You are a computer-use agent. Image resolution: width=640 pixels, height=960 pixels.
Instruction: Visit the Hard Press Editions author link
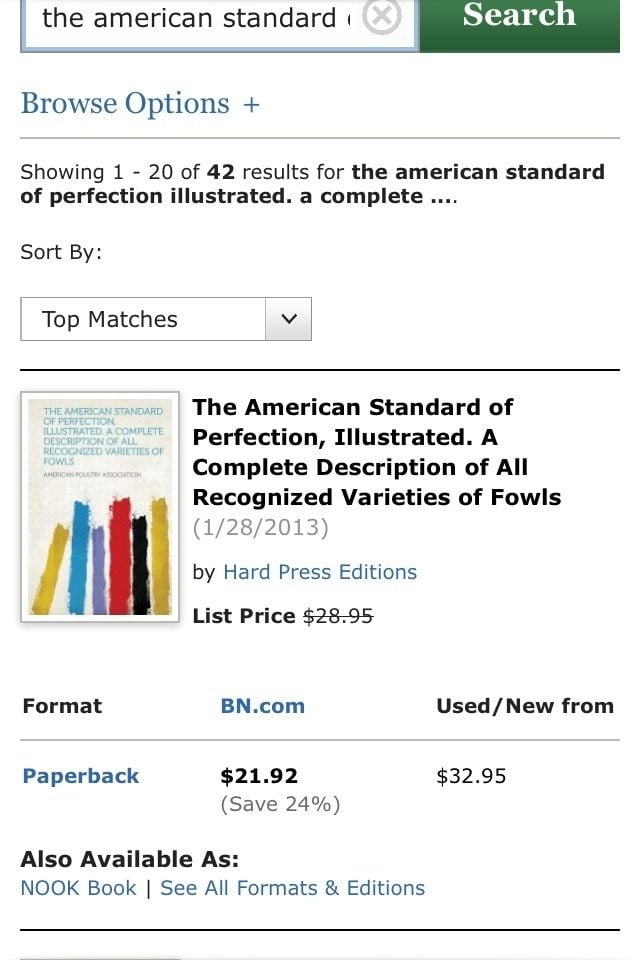pyautogui.click(x=320, y=572)
